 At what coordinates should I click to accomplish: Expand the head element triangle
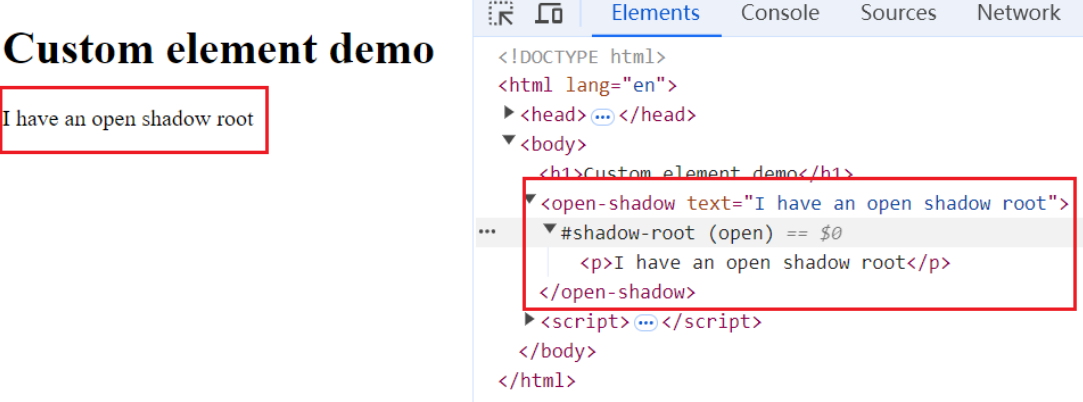510,112
